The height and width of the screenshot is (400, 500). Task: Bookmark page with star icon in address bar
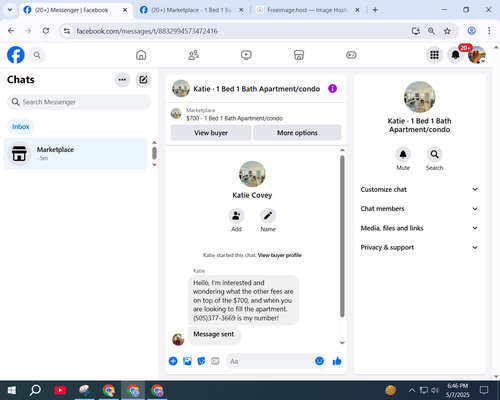(447, 31)
